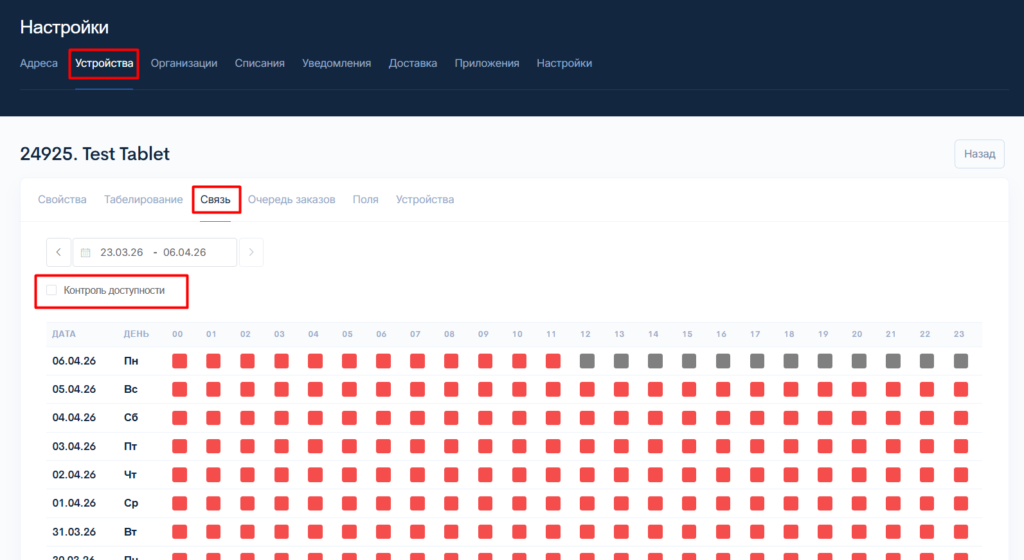Open the Доставка settings section
Viewport: 1024px width, 560px height.
click(x=413, y=63)
